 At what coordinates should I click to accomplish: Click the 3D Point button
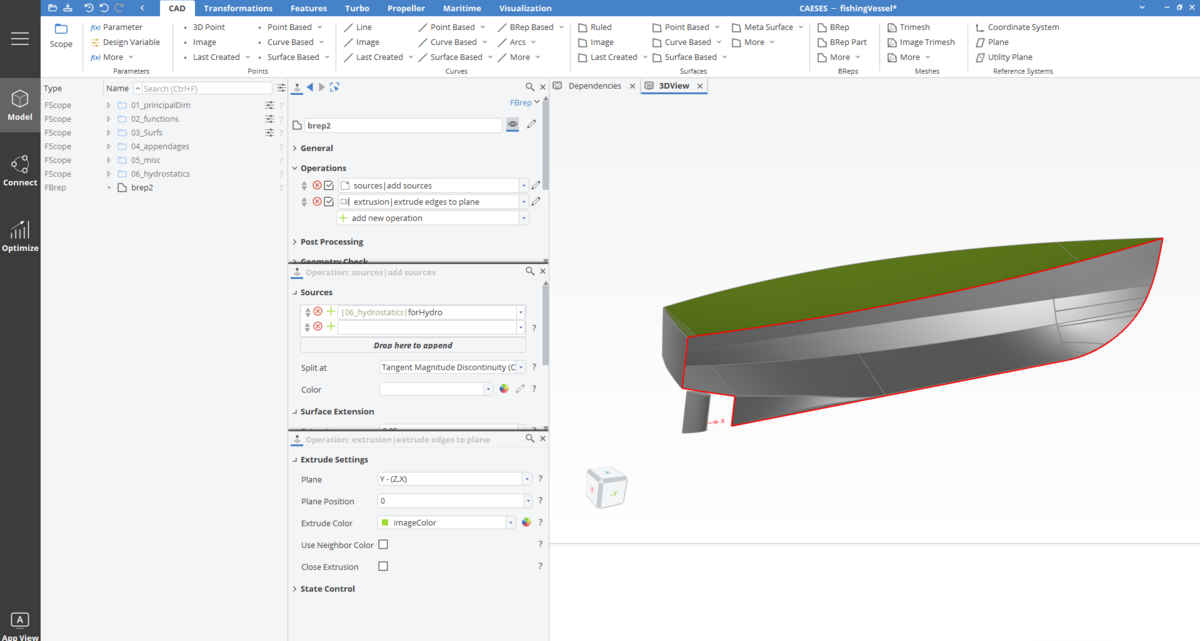click(205, 27)
